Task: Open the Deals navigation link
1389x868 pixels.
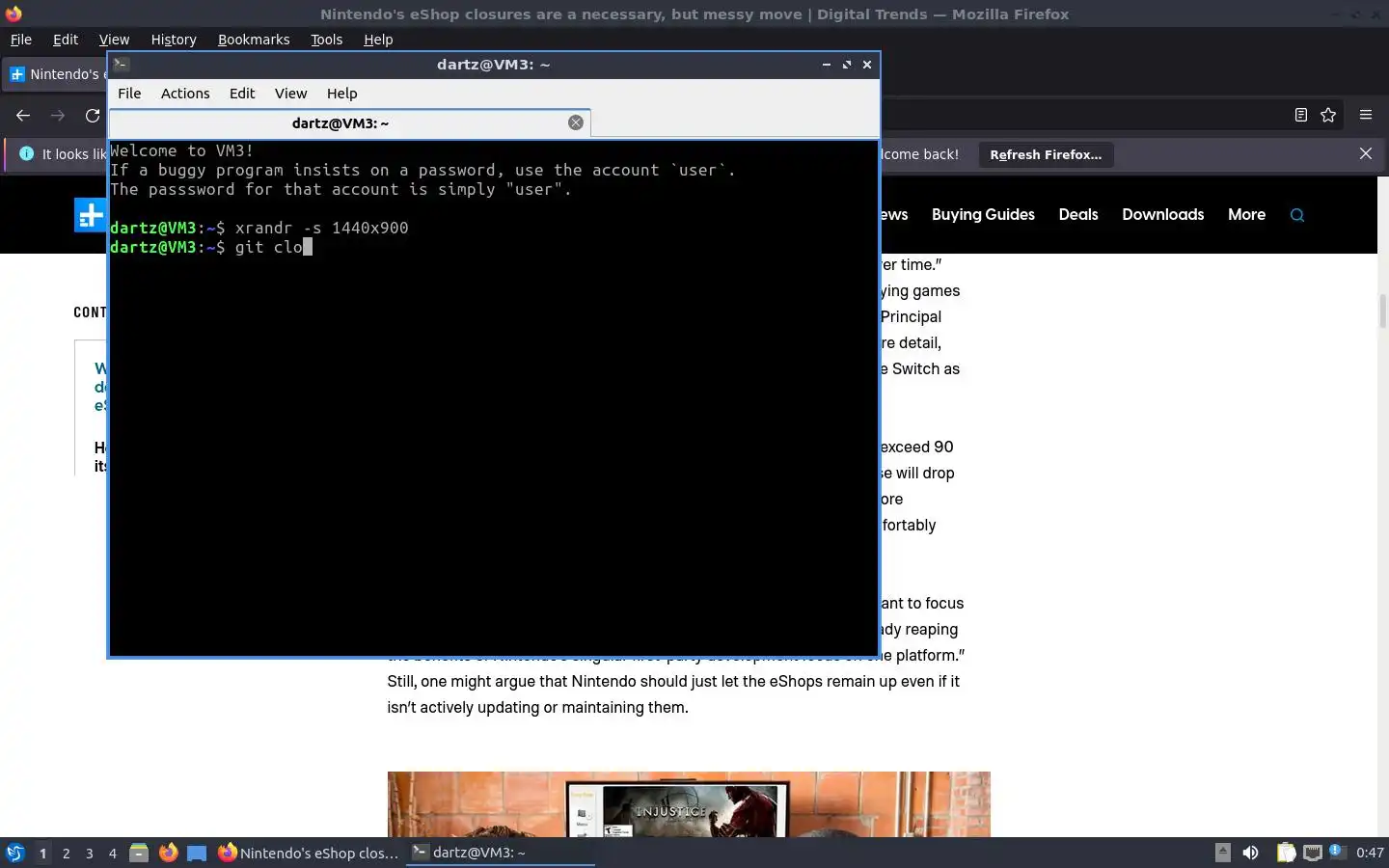Action: click(x=1078, y=214)
